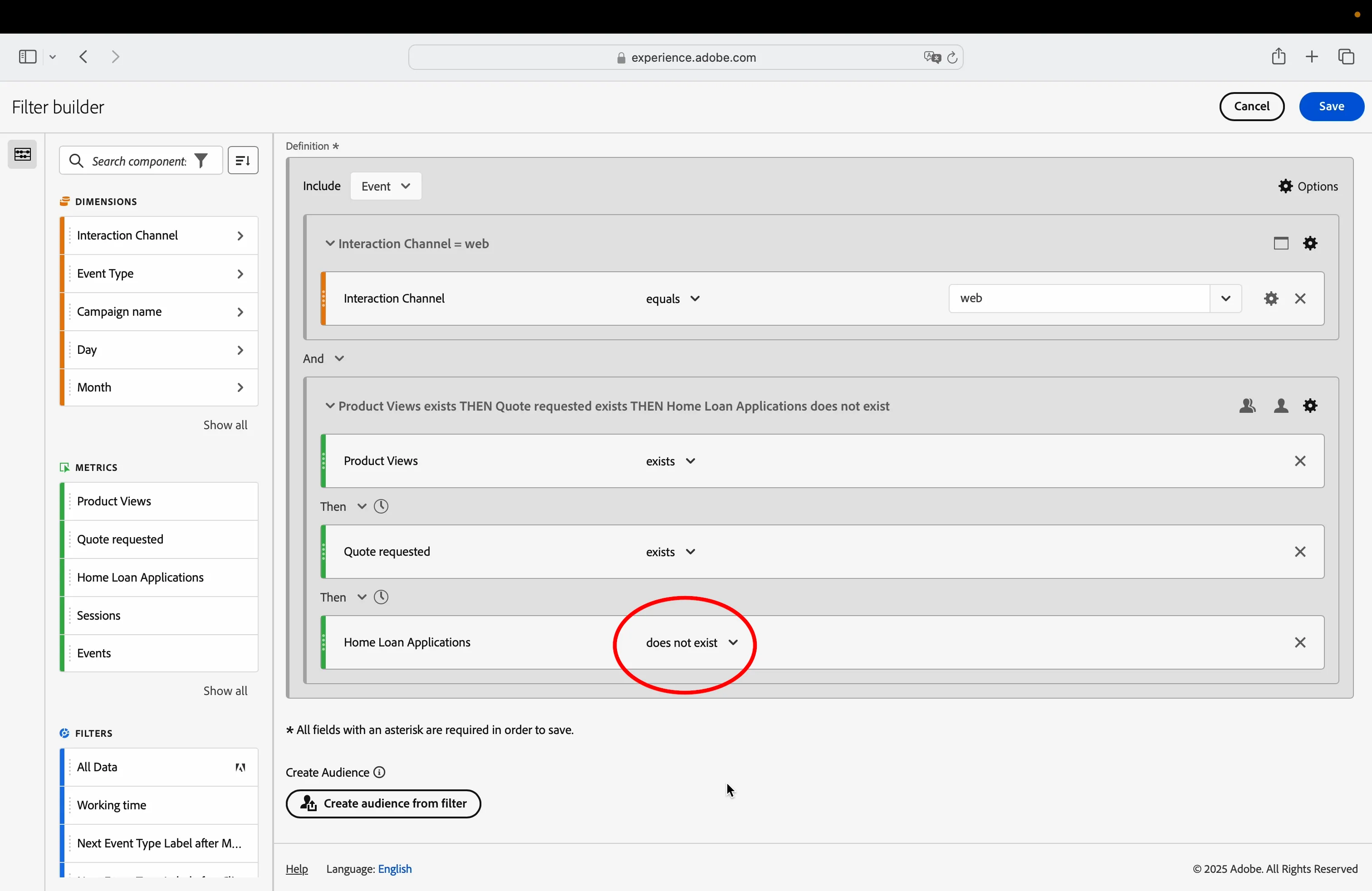Open the Help link
Viewport: 1372px width, 891px height.
[x=297, y=868]
